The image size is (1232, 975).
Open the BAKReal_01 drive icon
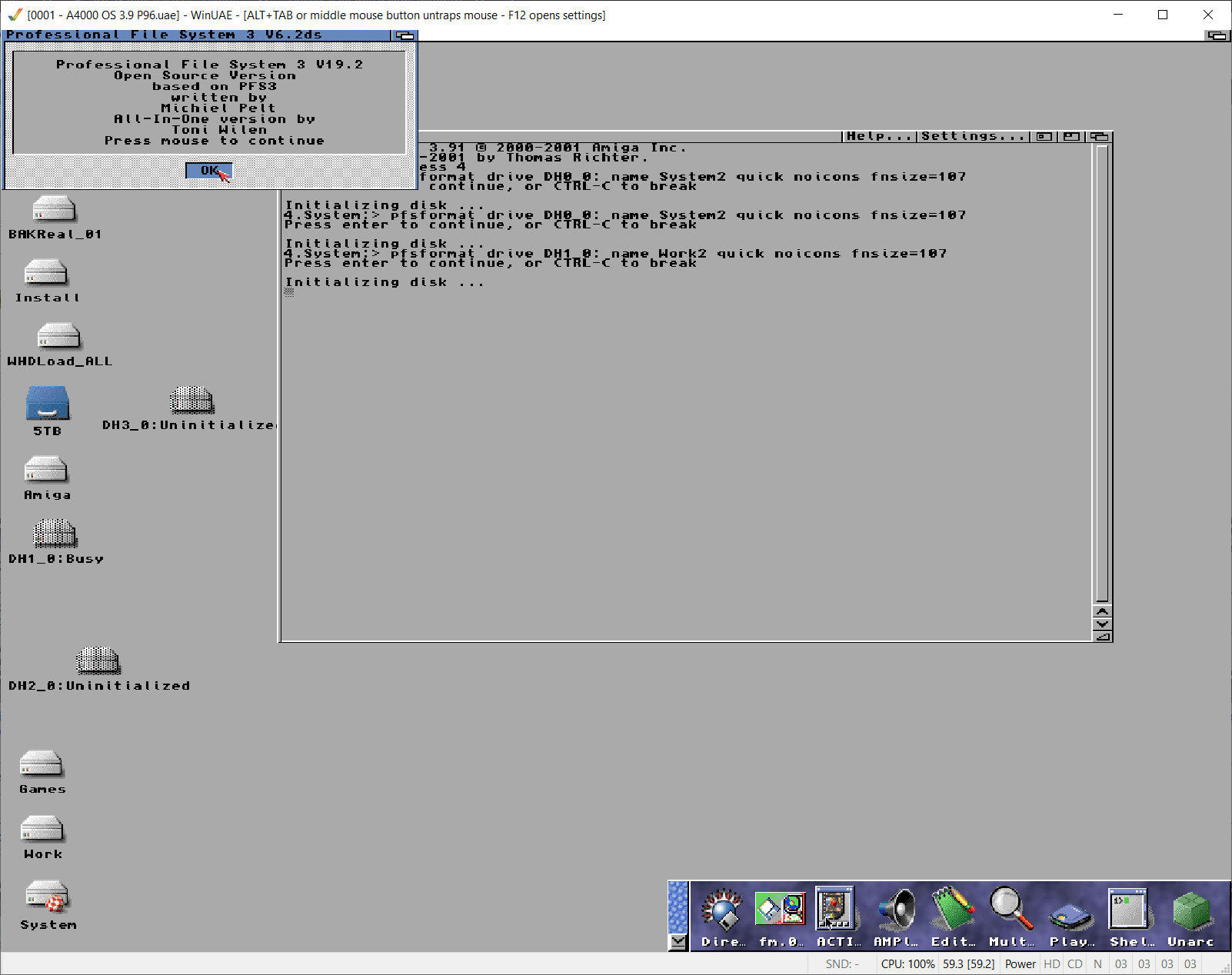(54, 209)
